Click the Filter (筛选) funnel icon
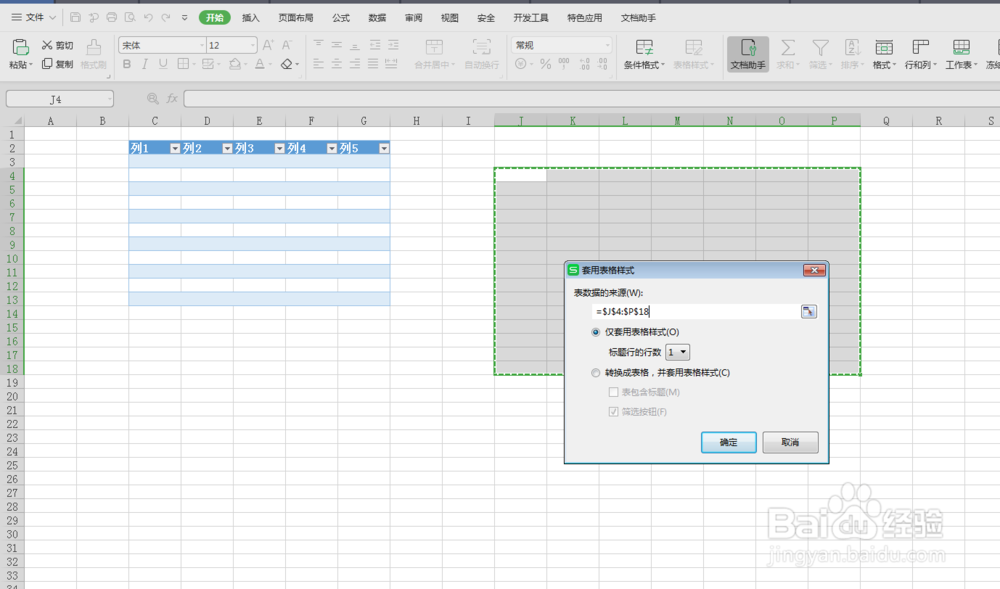 coord(820,48)
